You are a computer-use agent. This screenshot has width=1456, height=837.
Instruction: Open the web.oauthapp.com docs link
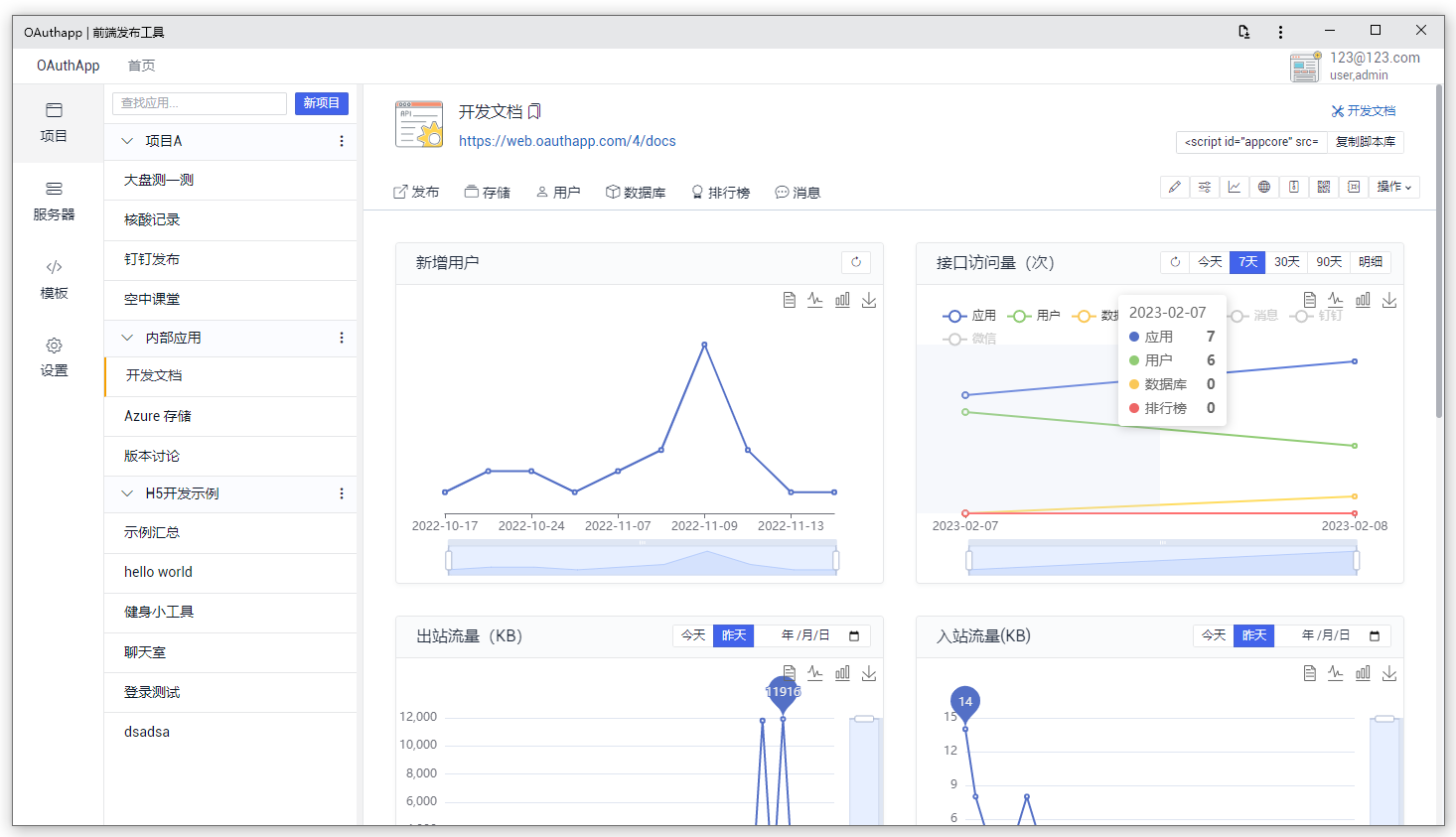coord(567,141)
